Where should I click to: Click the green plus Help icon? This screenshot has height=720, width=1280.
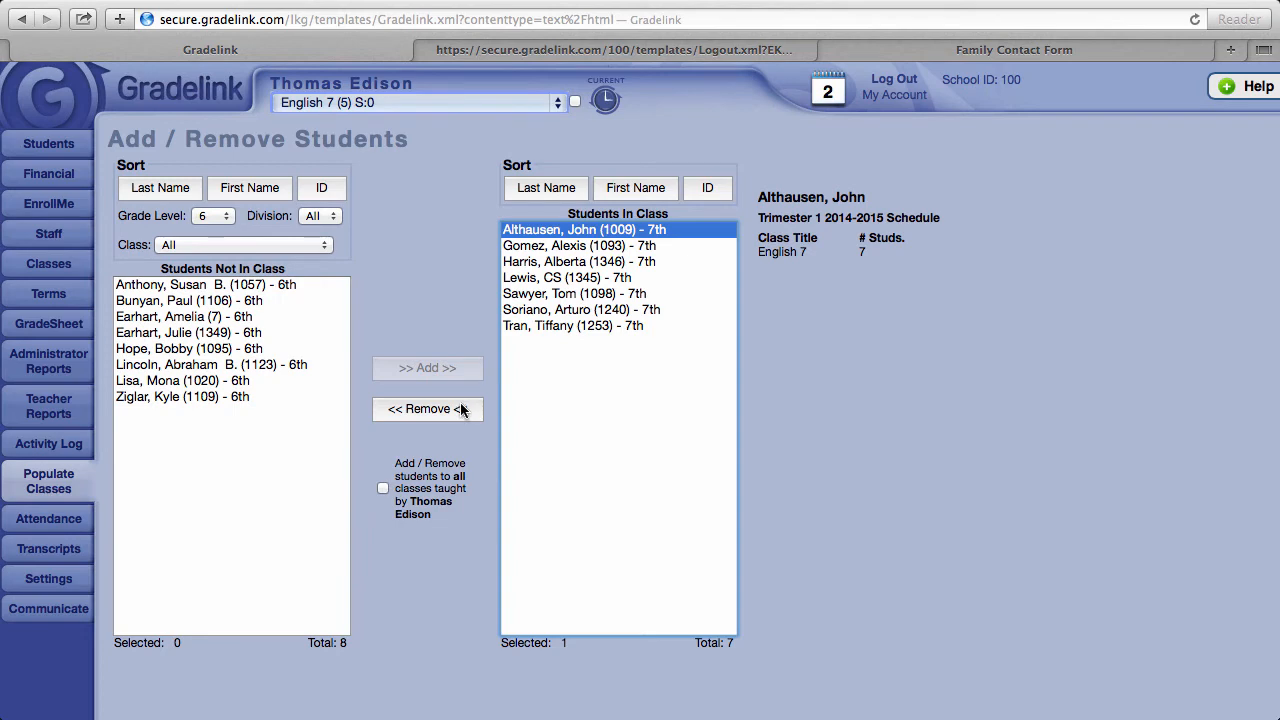tap(1227, 87)
